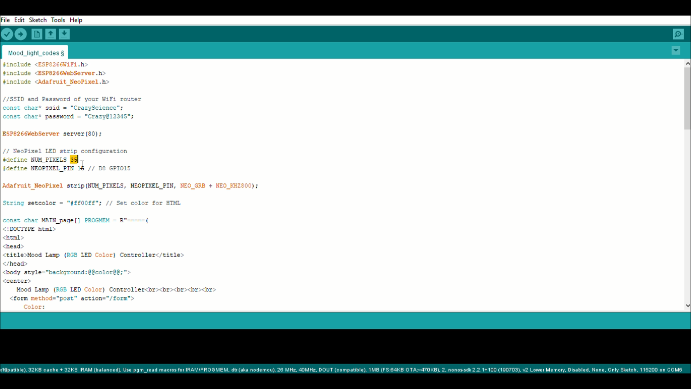Click the highlighted NUM_PIXELS value
The height and width of the screenshot is (389, 691).
(x=74, y=159)
